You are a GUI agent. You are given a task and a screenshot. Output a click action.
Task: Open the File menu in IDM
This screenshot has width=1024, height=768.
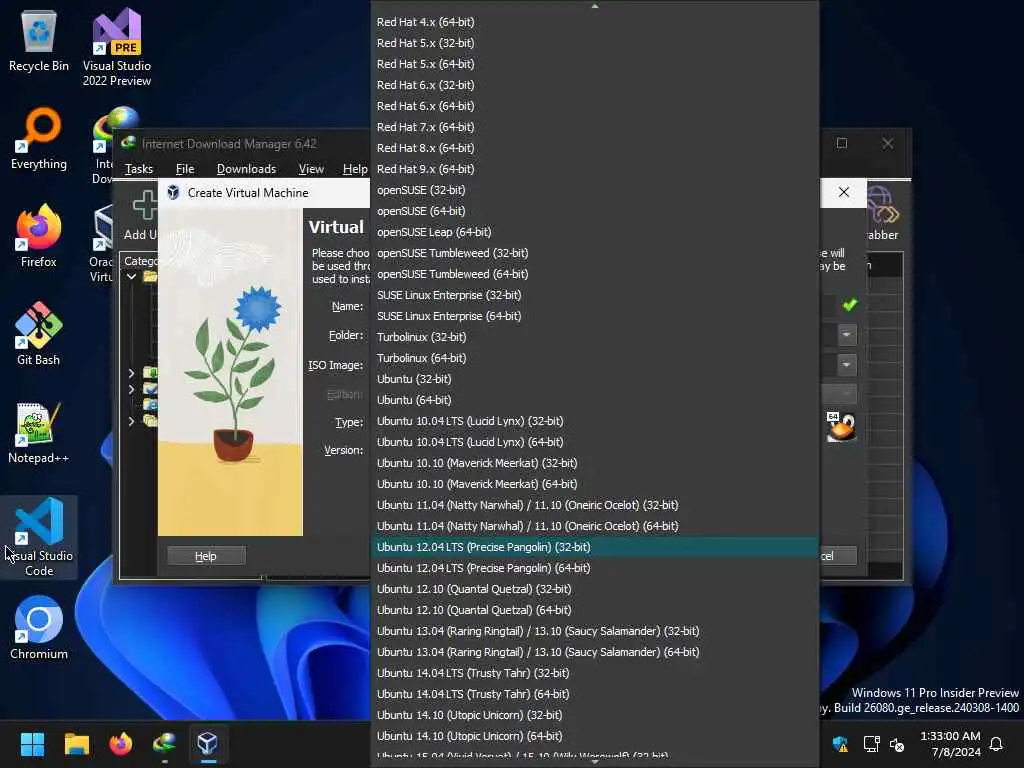[x=185, y=168]
